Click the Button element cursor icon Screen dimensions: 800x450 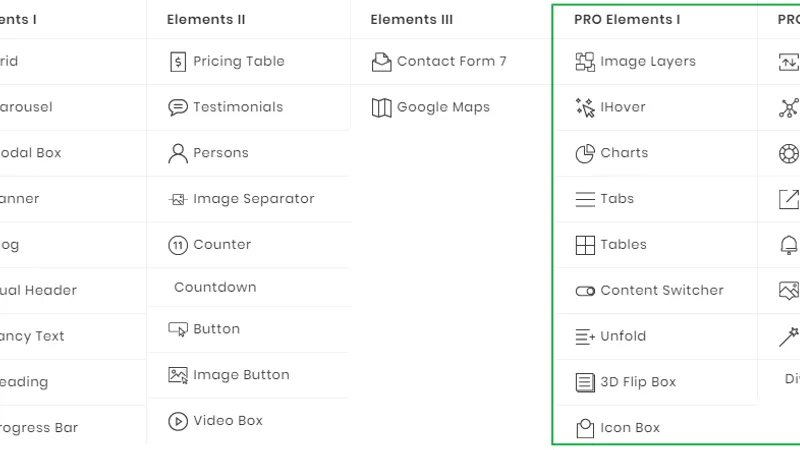click(178, 329)
